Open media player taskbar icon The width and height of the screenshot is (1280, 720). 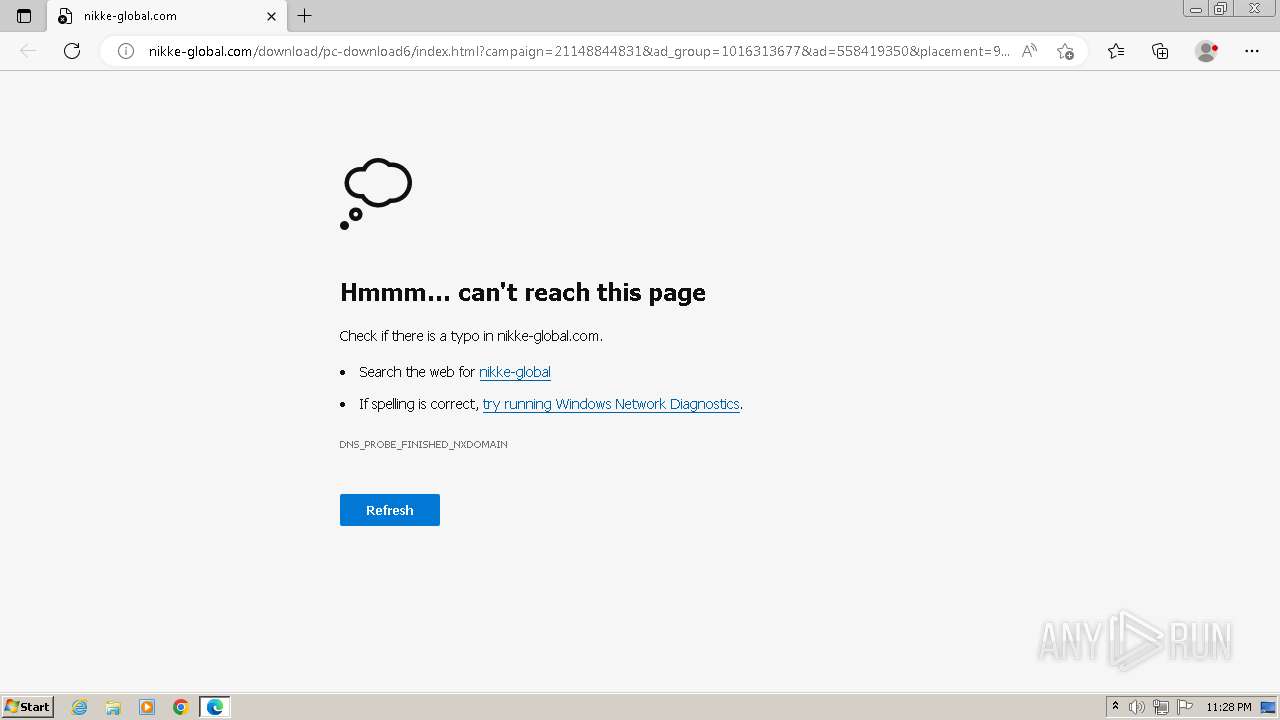147,707
